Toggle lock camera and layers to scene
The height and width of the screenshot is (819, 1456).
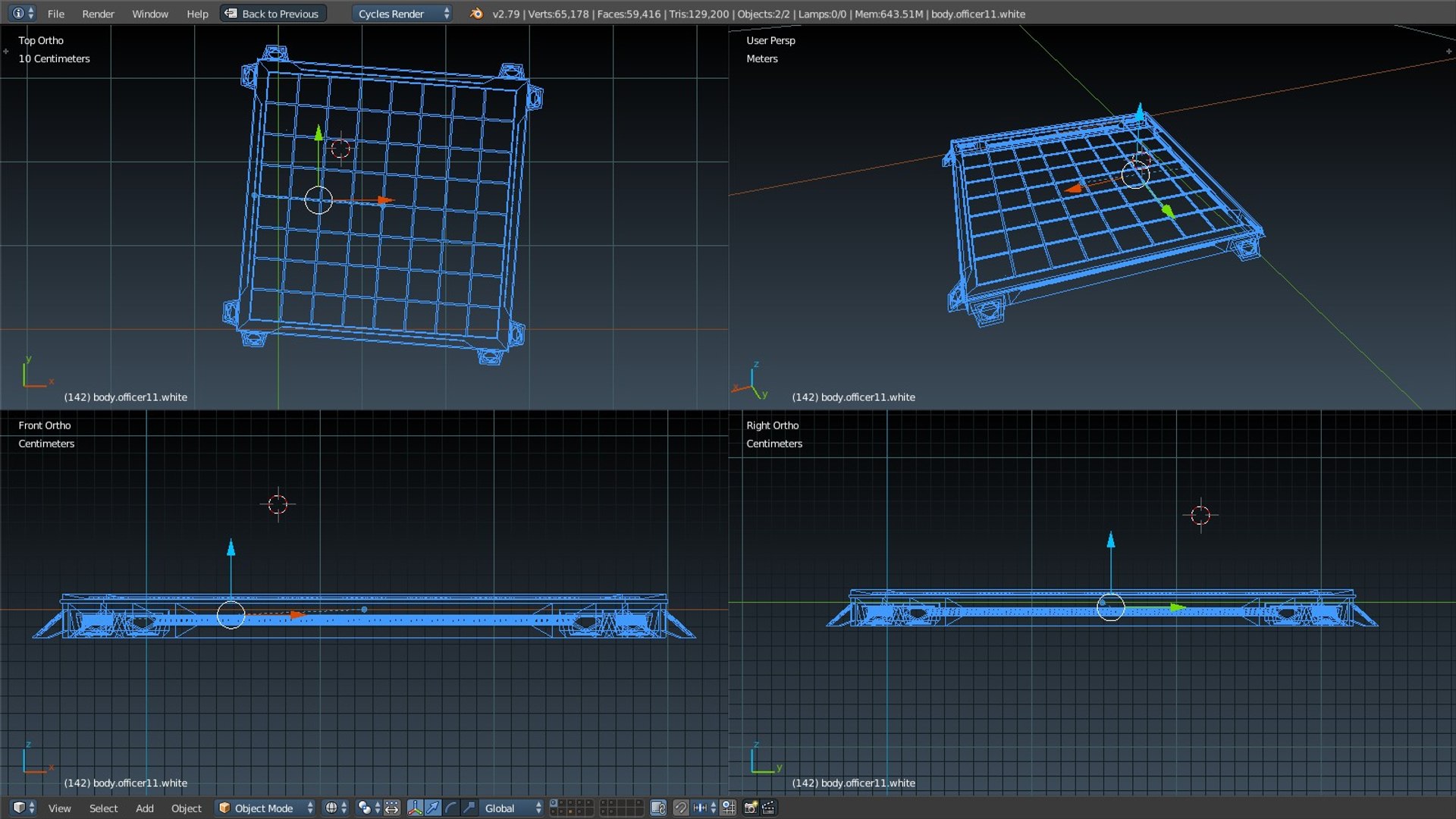pyautogui.click(x=658, y=808)
